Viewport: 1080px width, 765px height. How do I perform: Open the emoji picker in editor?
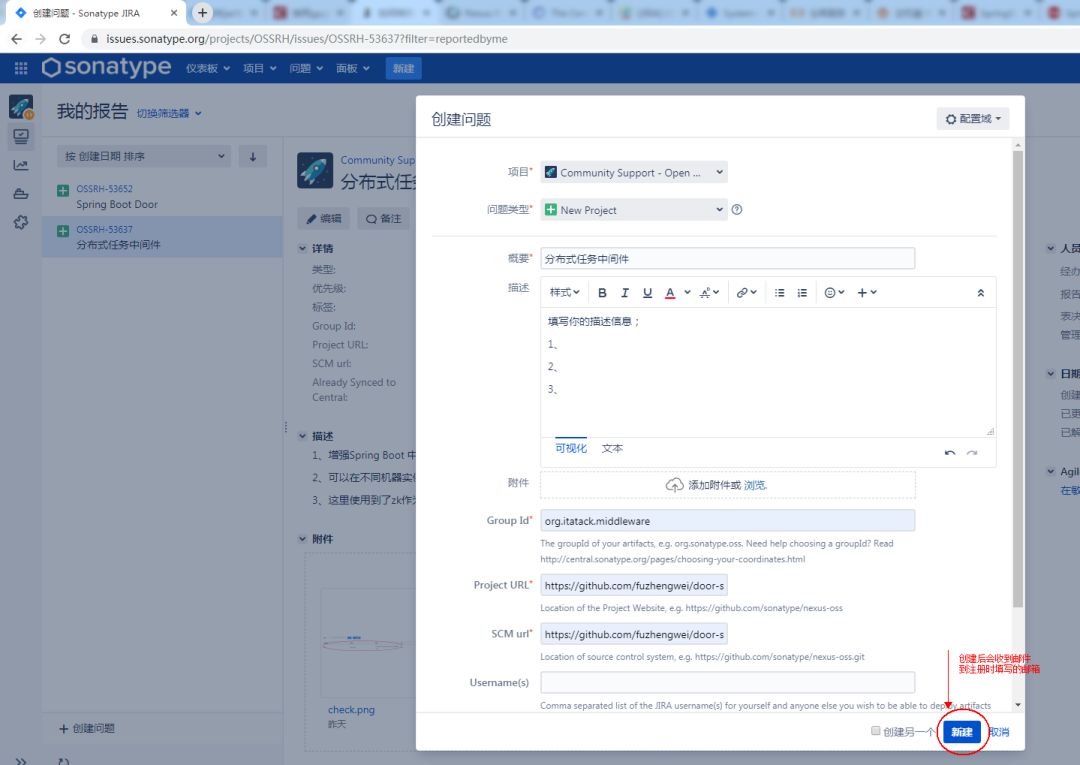point(834,293)
